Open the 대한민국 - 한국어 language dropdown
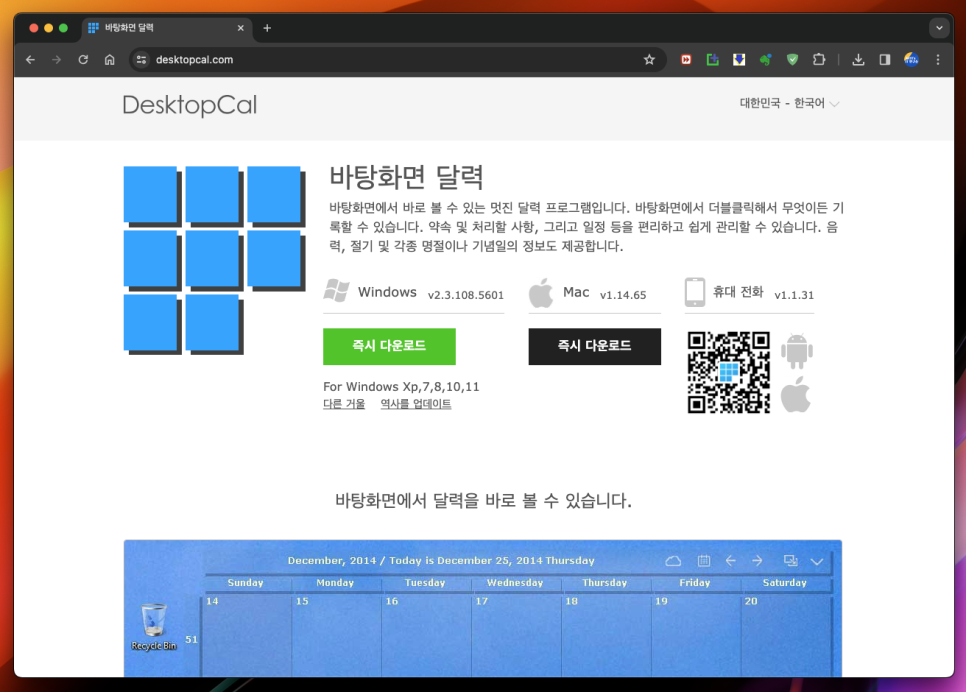This screenshot has height=692, width=966. pos(789,103)
